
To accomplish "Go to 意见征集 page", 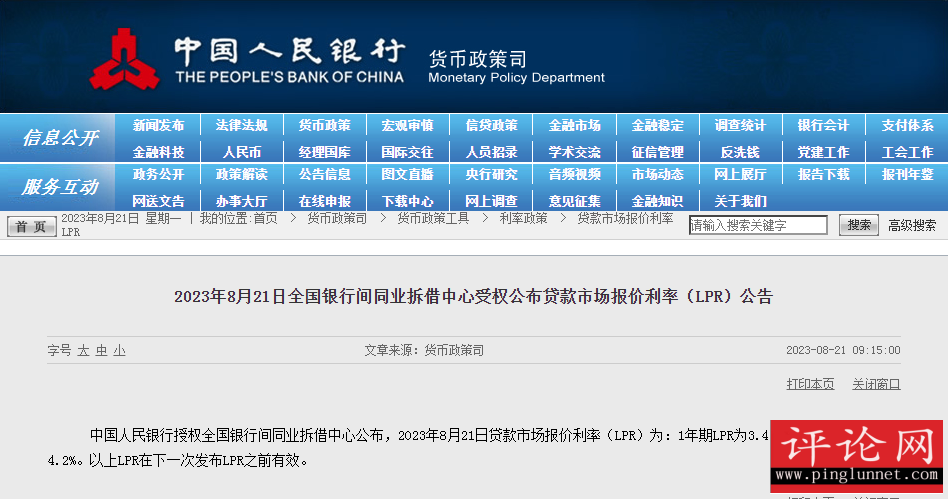I will pyautogui.click(x=574, y=201).
